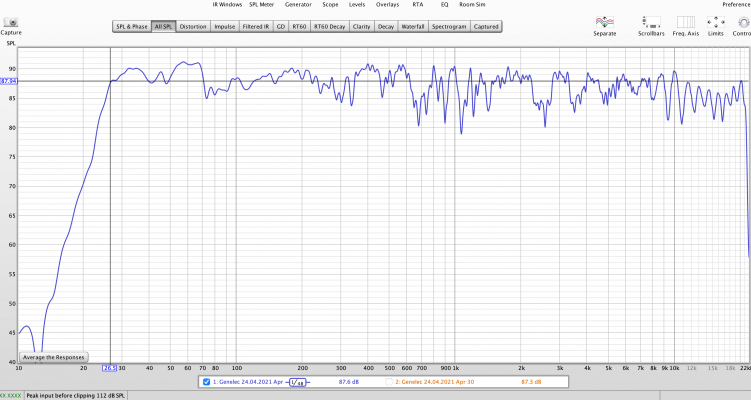The width and height of the screenshot is (751, 400).
Task: Click the 87.94 SPL cursor readout
Action: 9,81
